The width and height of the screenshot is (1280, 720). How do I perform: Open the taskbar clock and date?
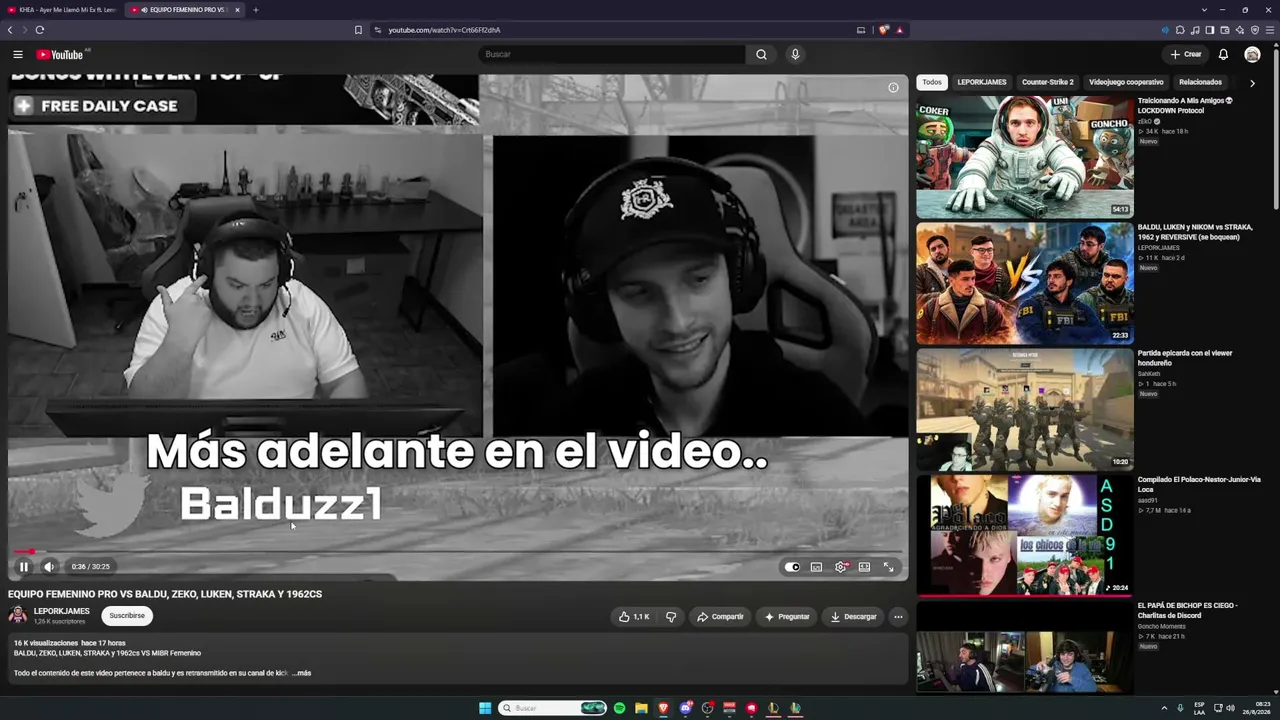(x=1257, y=708)
